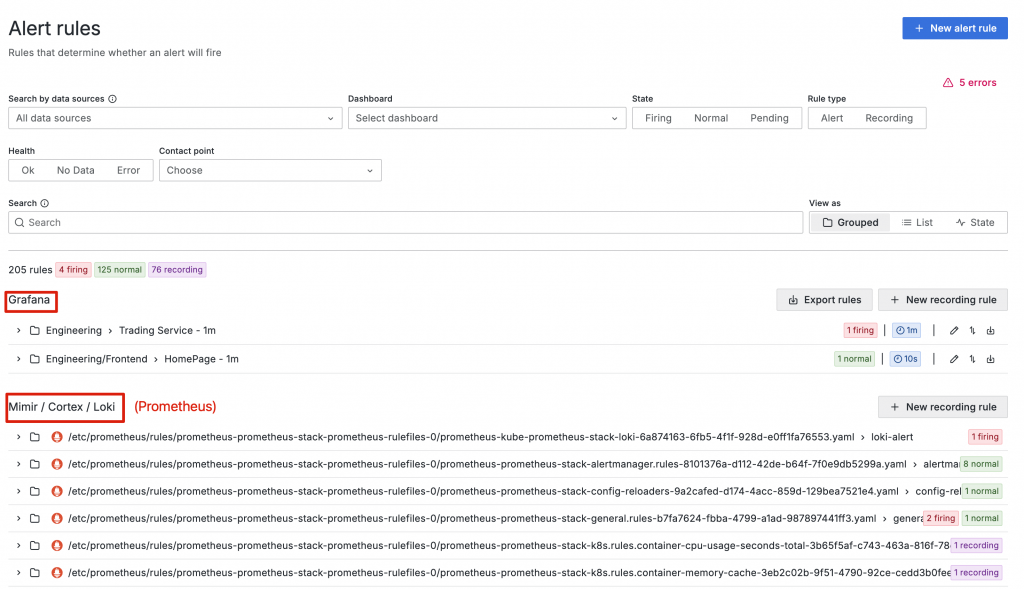Export the Trading Service - 1m group

tap(991, 330)
